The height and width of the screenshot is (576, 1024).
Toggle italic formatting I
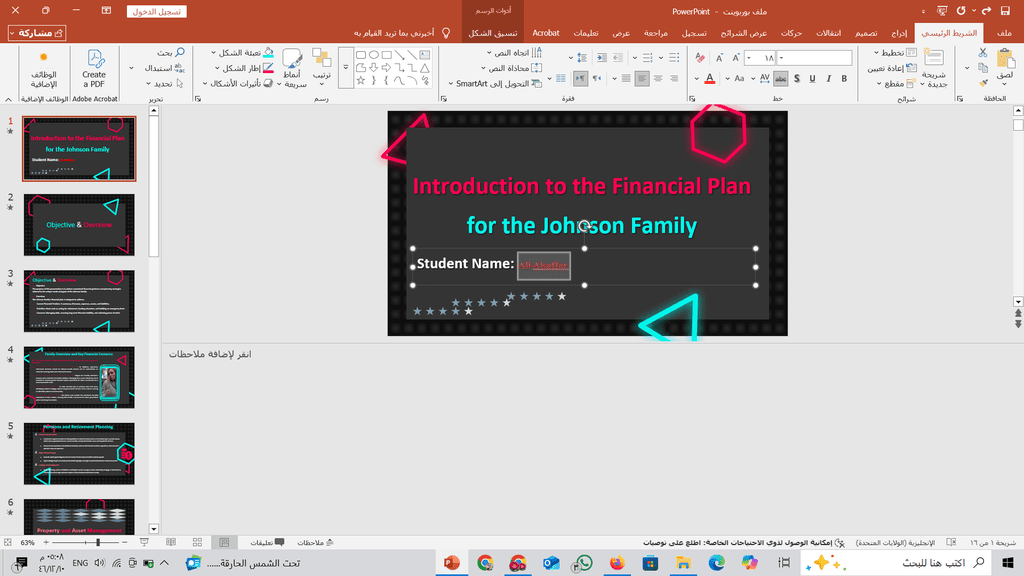pos(828,78)
